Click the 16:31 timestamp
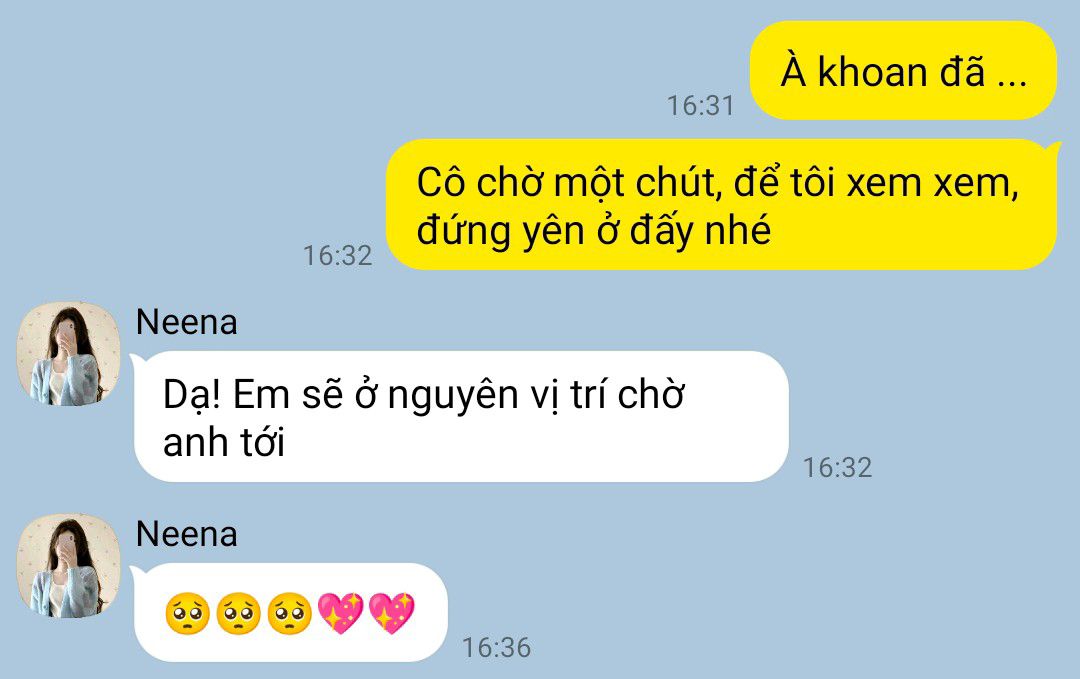 tap(700, 106)
